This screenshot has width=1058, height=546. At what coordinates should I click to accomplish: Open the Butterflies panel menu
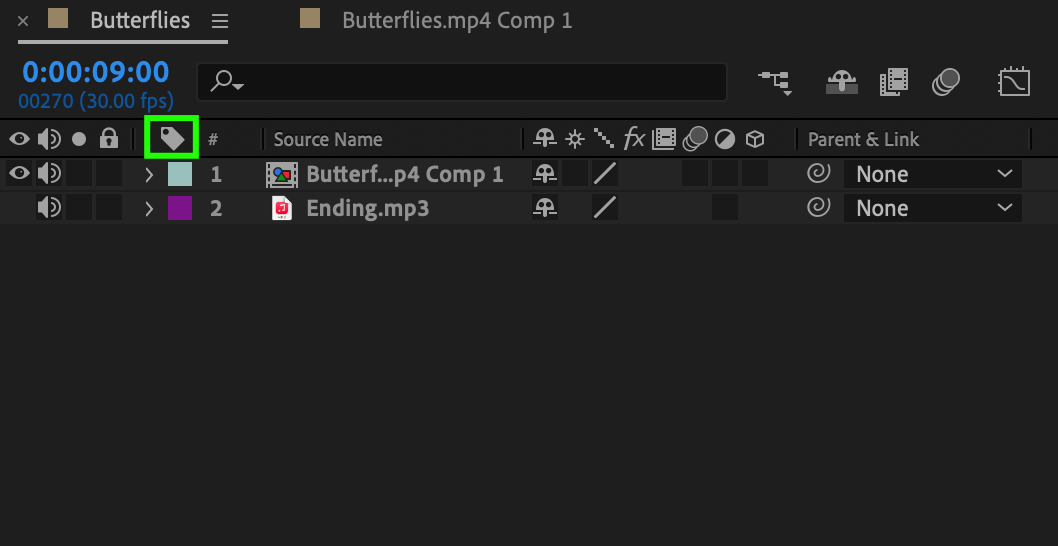click(219, 21)
